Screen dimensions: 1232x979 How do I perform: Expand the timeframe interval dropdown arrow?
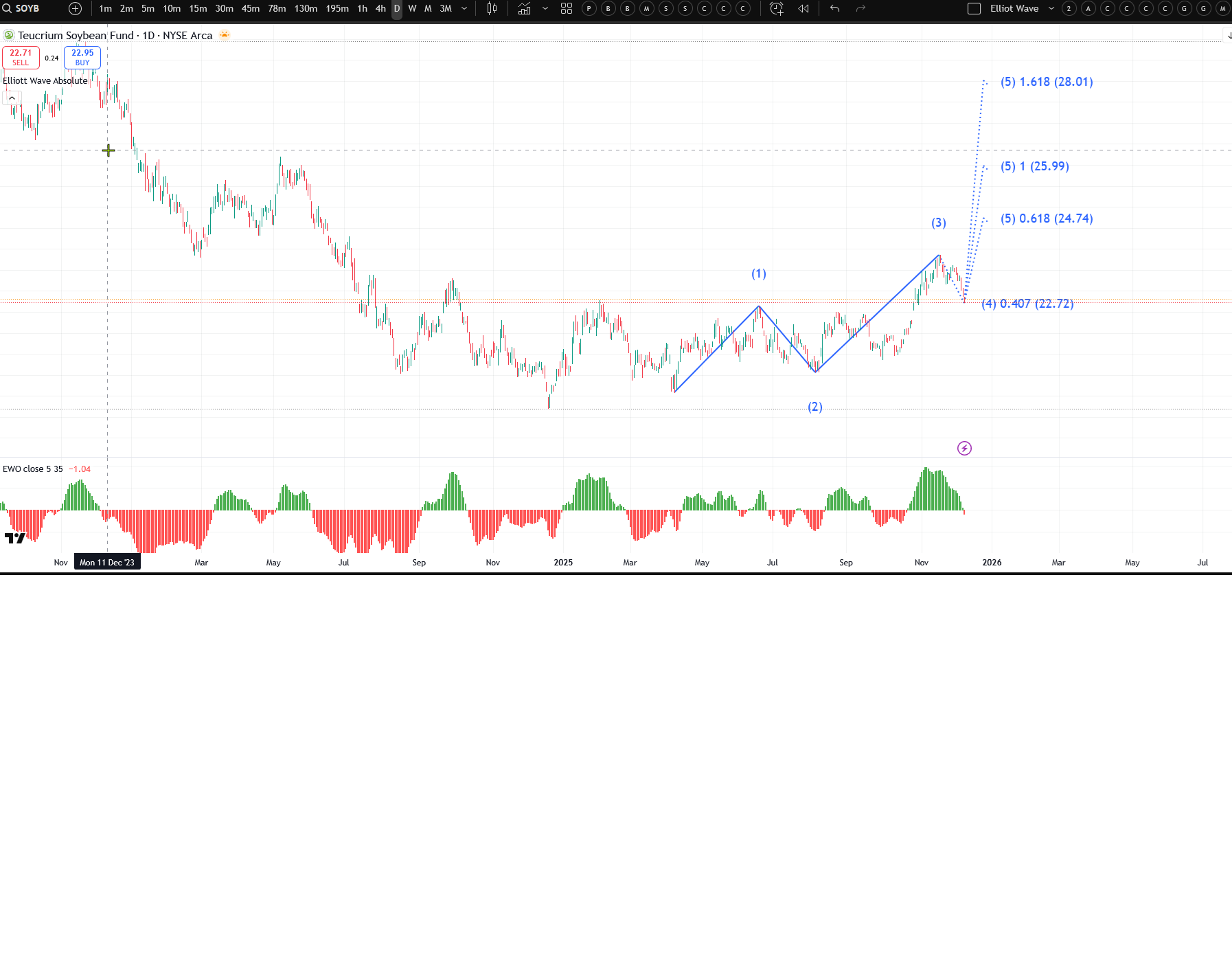point(464,9)
